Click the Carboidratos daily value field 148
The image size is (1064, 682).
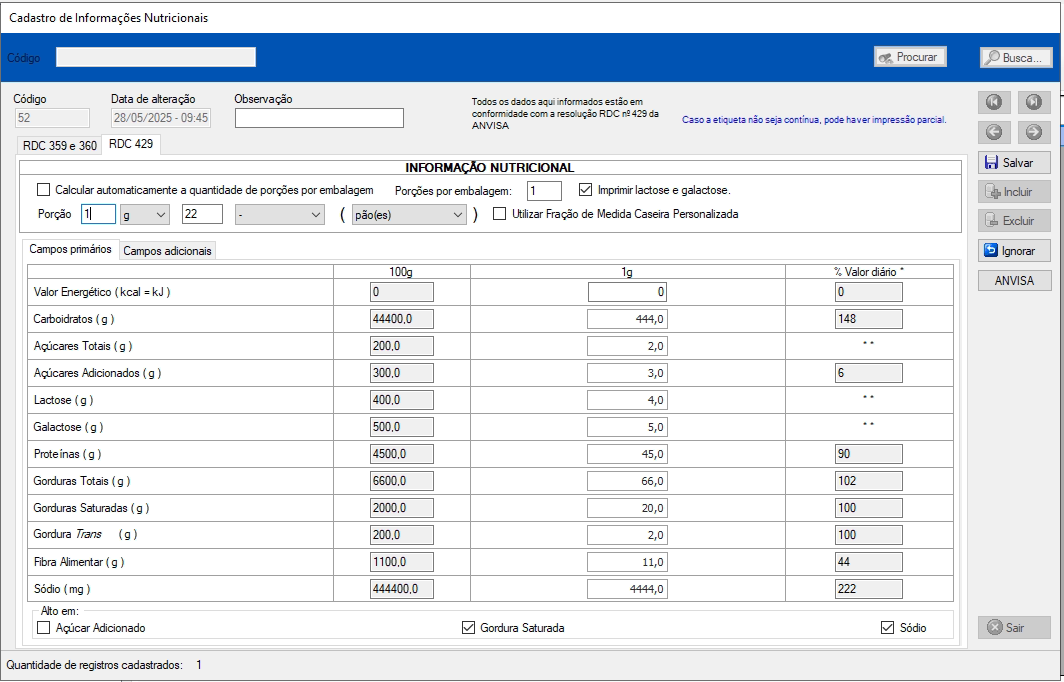point(869,319)
